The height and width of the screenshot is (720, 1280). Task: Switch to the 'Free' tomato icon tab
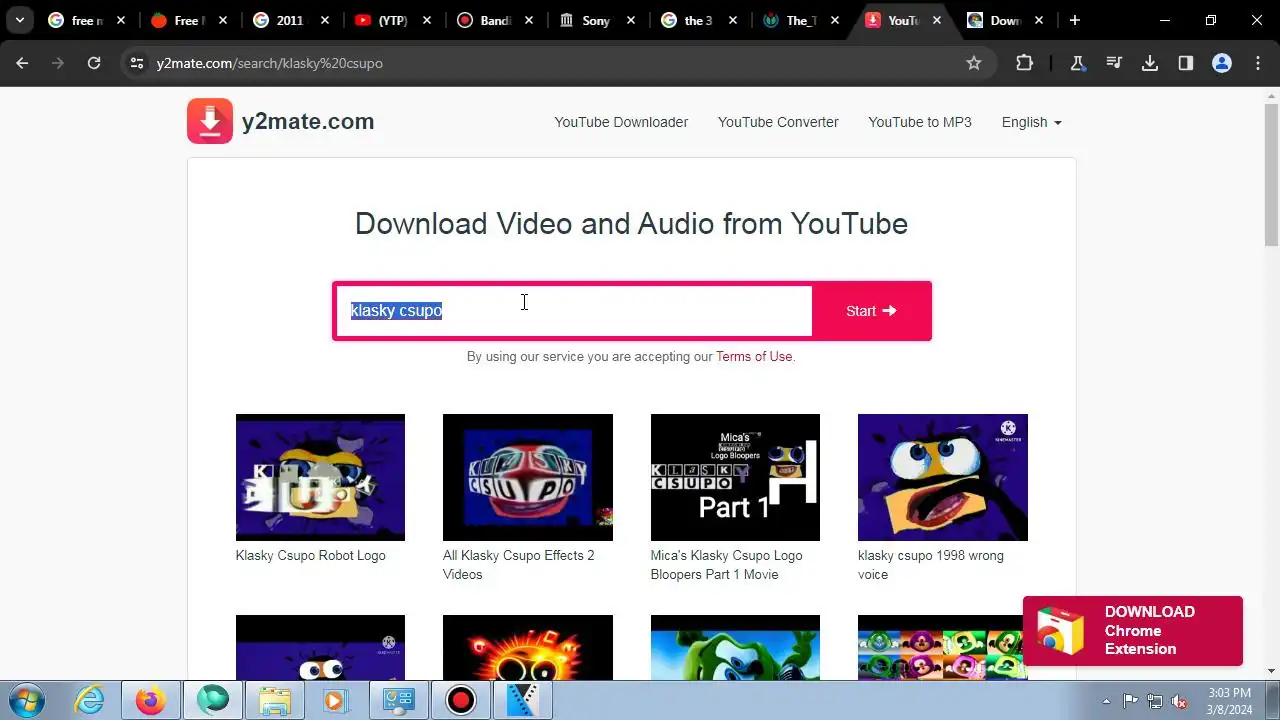[x=187, y=20]
